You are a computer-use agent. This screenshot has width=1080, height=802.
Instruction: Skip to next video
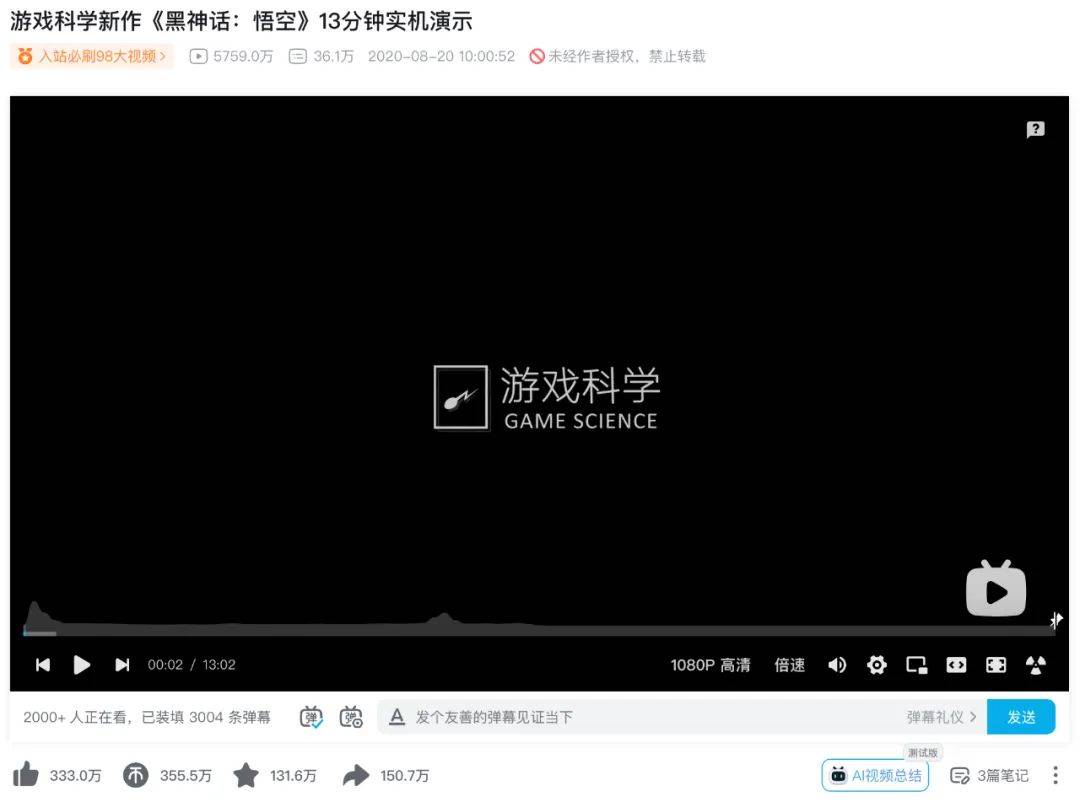pos(122,665)
